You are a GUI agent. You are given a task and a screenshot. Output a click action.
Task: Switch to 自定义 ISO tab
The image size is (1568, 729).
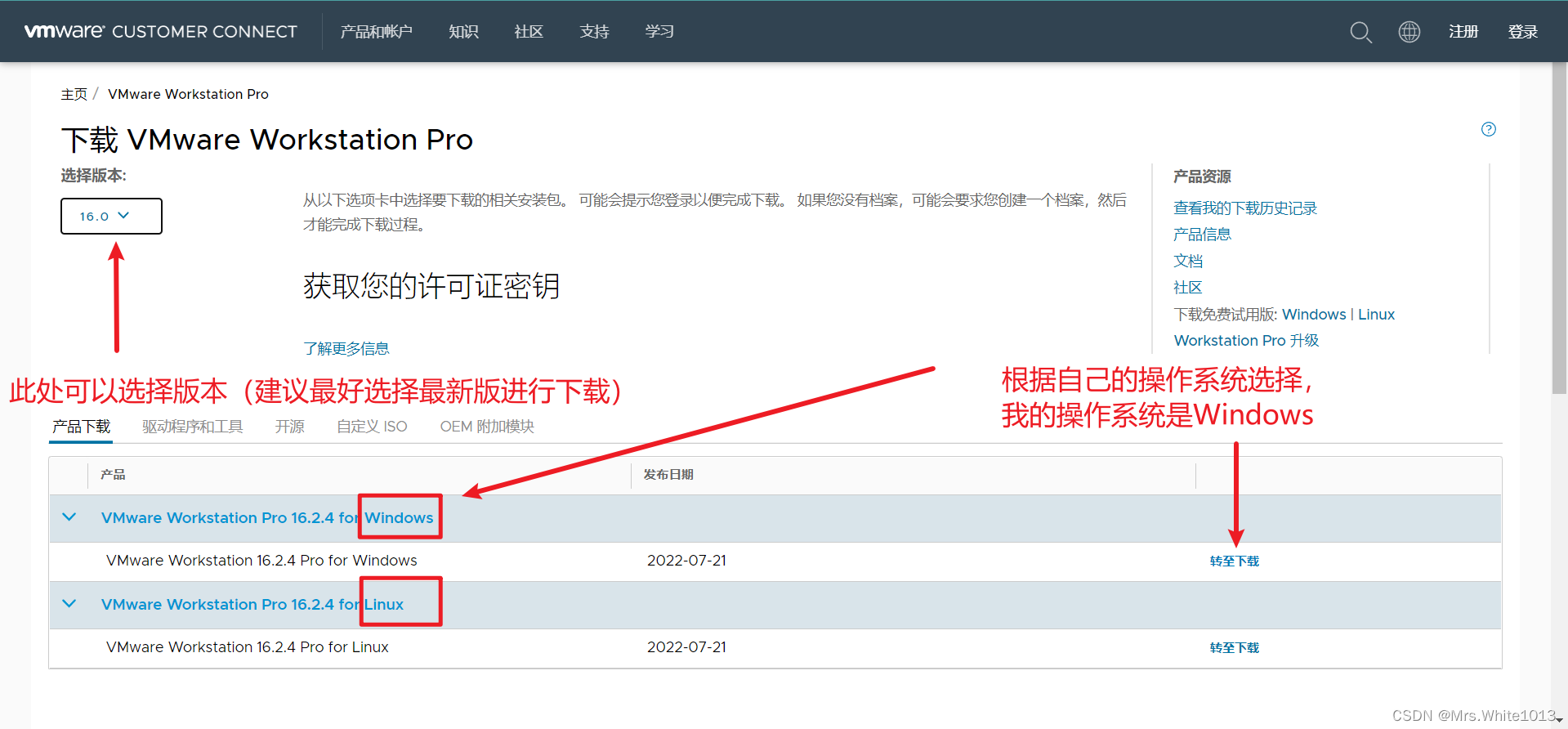pos(372,427)
